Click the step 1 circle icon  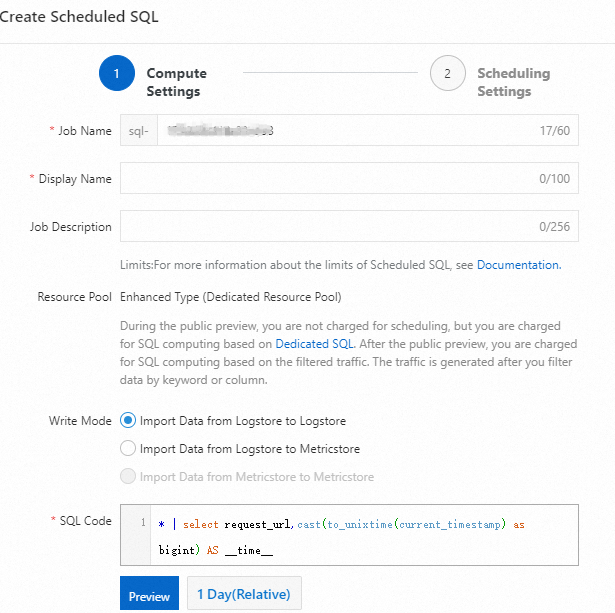point(116,74)
